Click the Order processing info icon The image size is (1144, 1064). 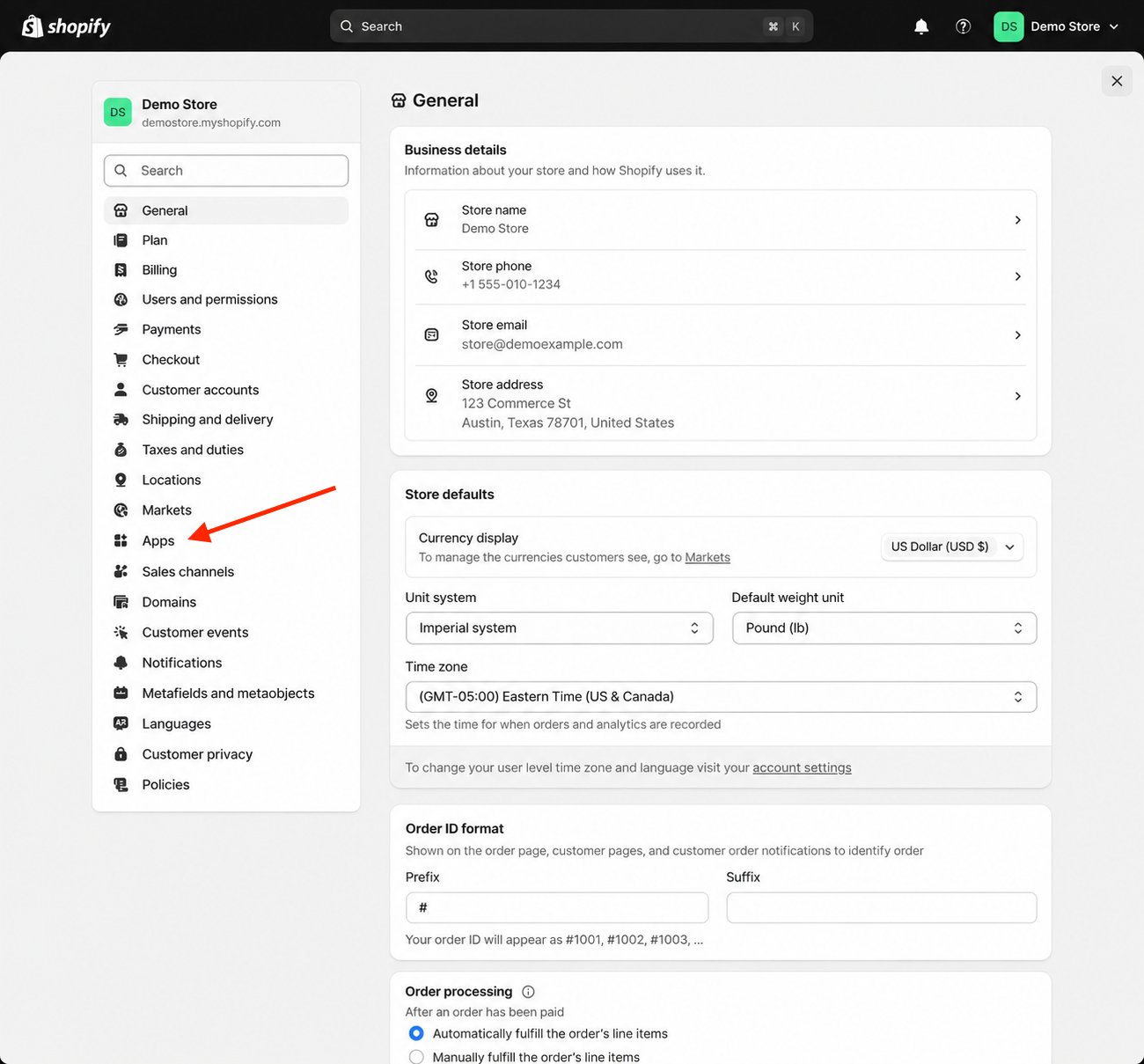coord(528,992)
